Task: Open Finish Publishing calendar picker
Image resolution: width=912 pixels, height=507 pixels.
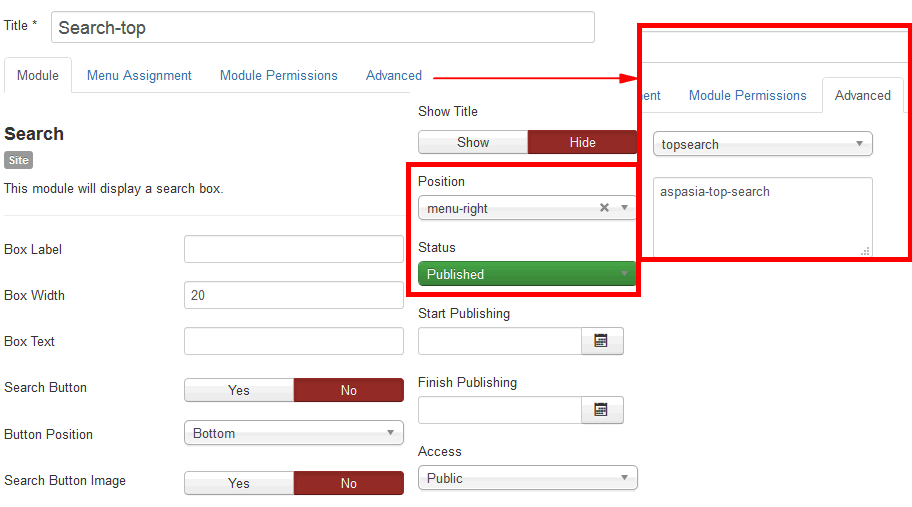Action: [x=602, y=410]
